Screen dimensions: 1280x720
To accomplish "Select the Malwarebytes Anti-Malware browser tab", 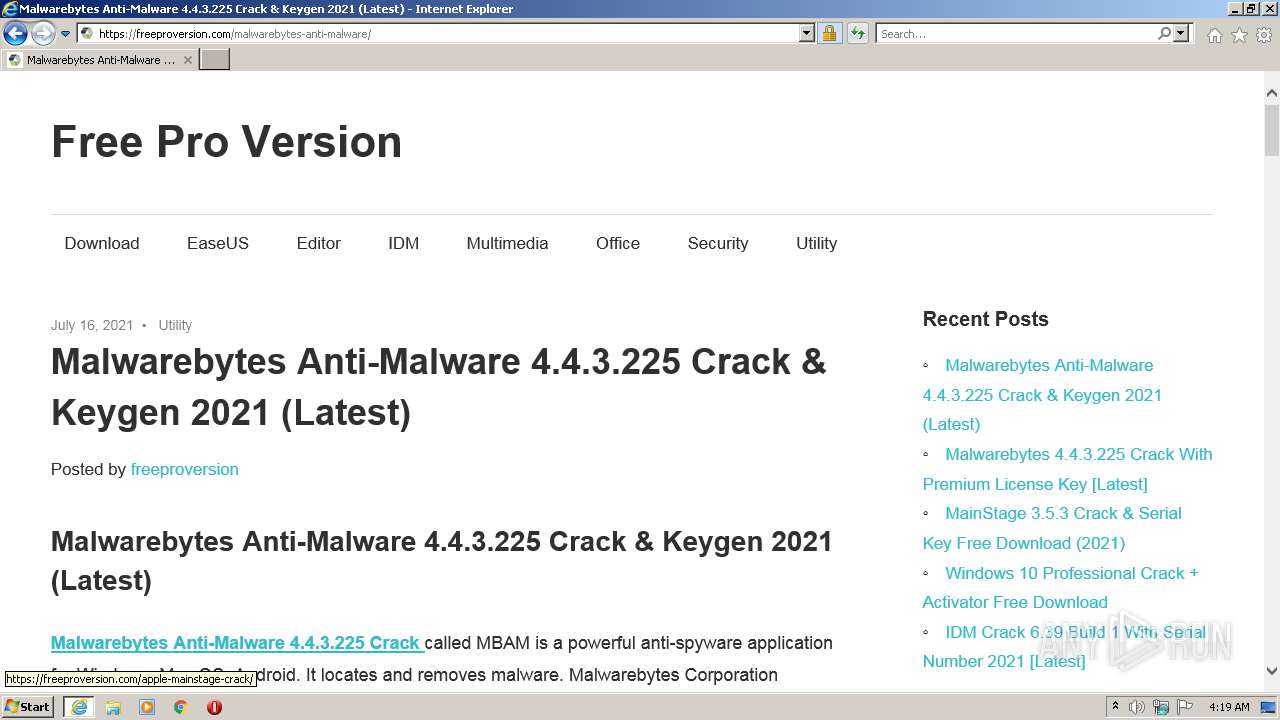I will coord(100,60).
